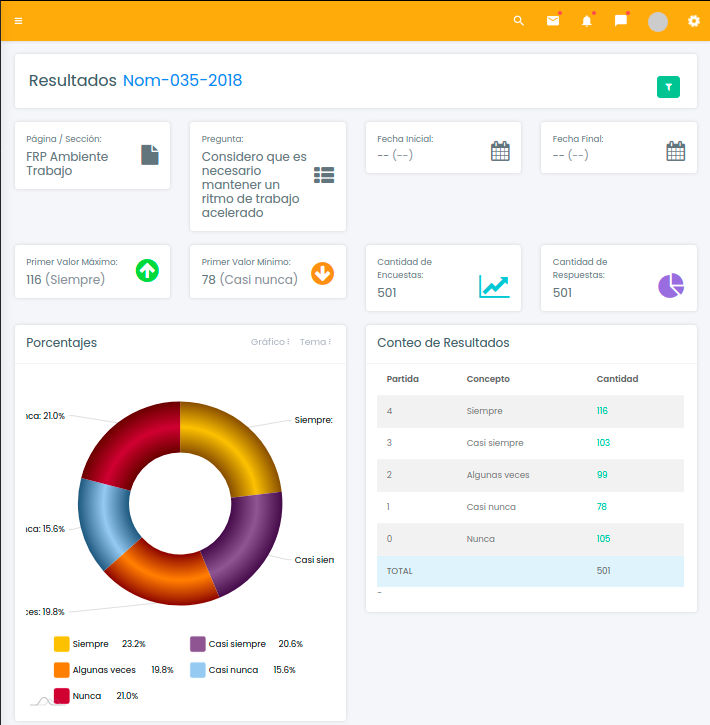Open the hamburger menu in top bar
This screenshot has height=725, width=710.
coord(18,21)
